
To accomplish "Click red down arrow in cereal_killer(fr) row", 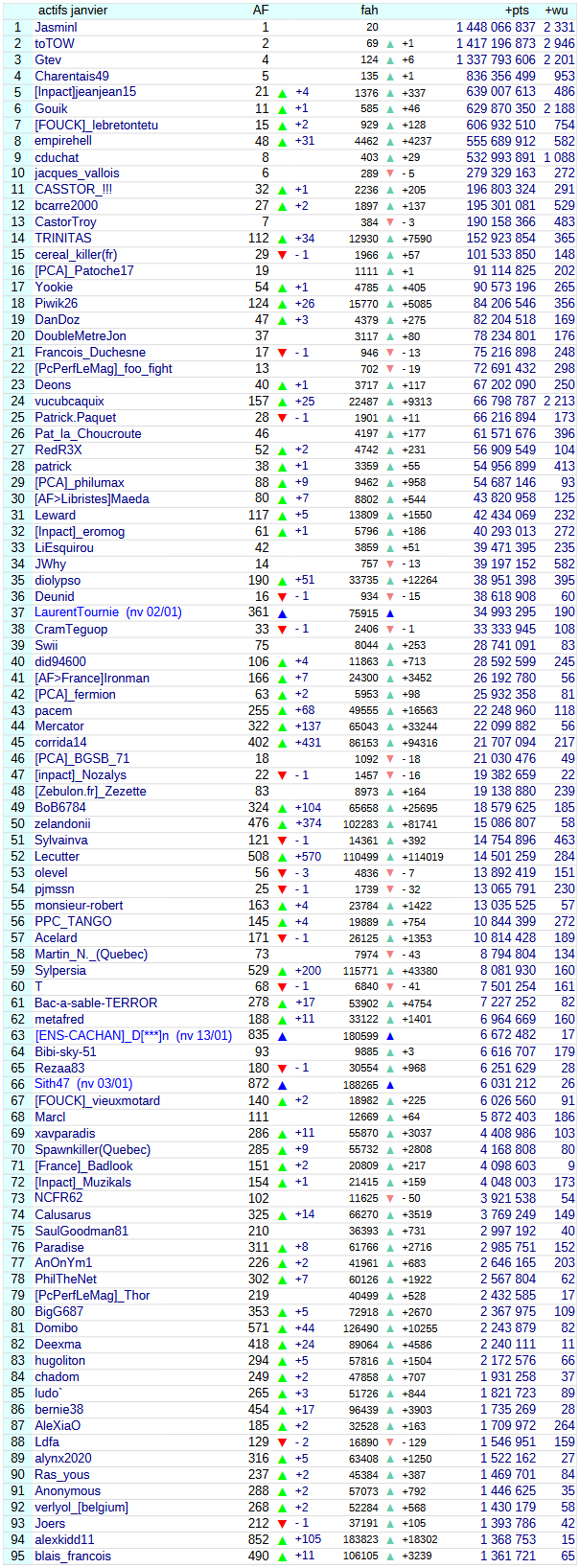I will click(x=282, y=255).
